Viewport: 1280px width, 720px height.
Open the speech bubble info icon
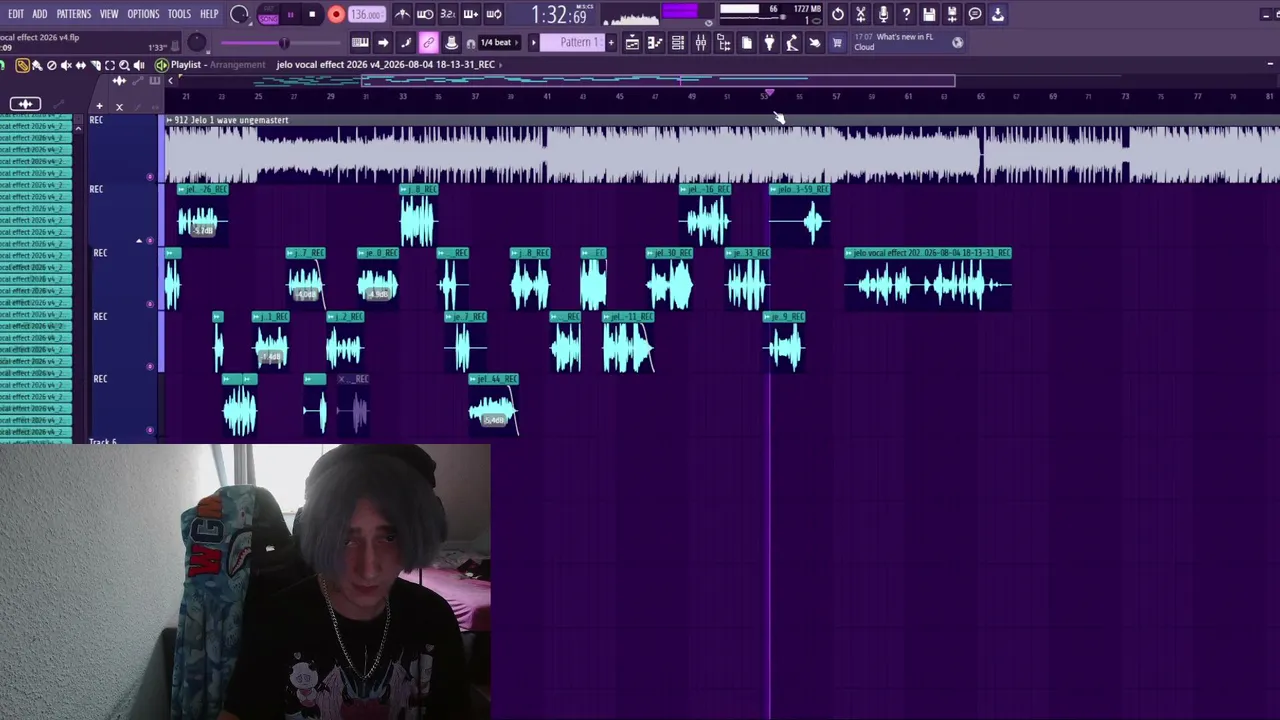click(x=975, y=14)
